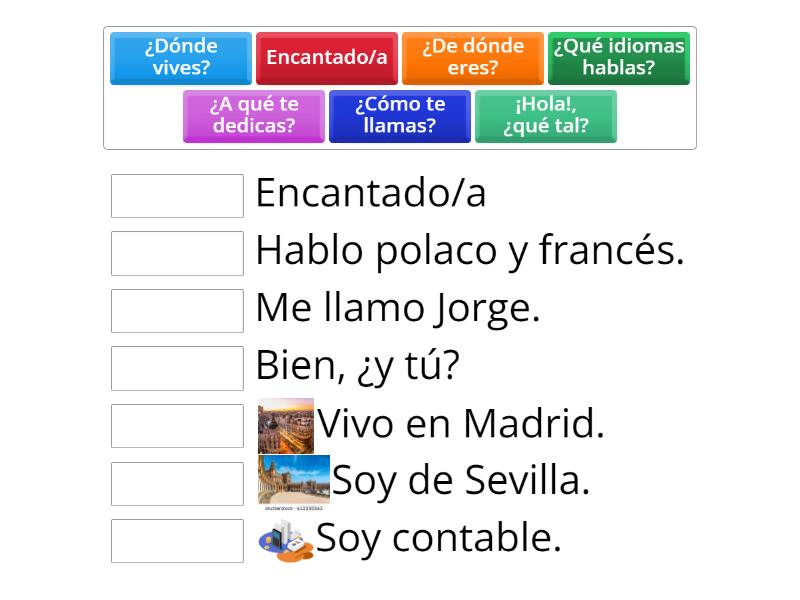Choose the green "¿Qué idiomas hablas?" tile
The height and width of the screenshot is (600, 800).
point(618,58)
